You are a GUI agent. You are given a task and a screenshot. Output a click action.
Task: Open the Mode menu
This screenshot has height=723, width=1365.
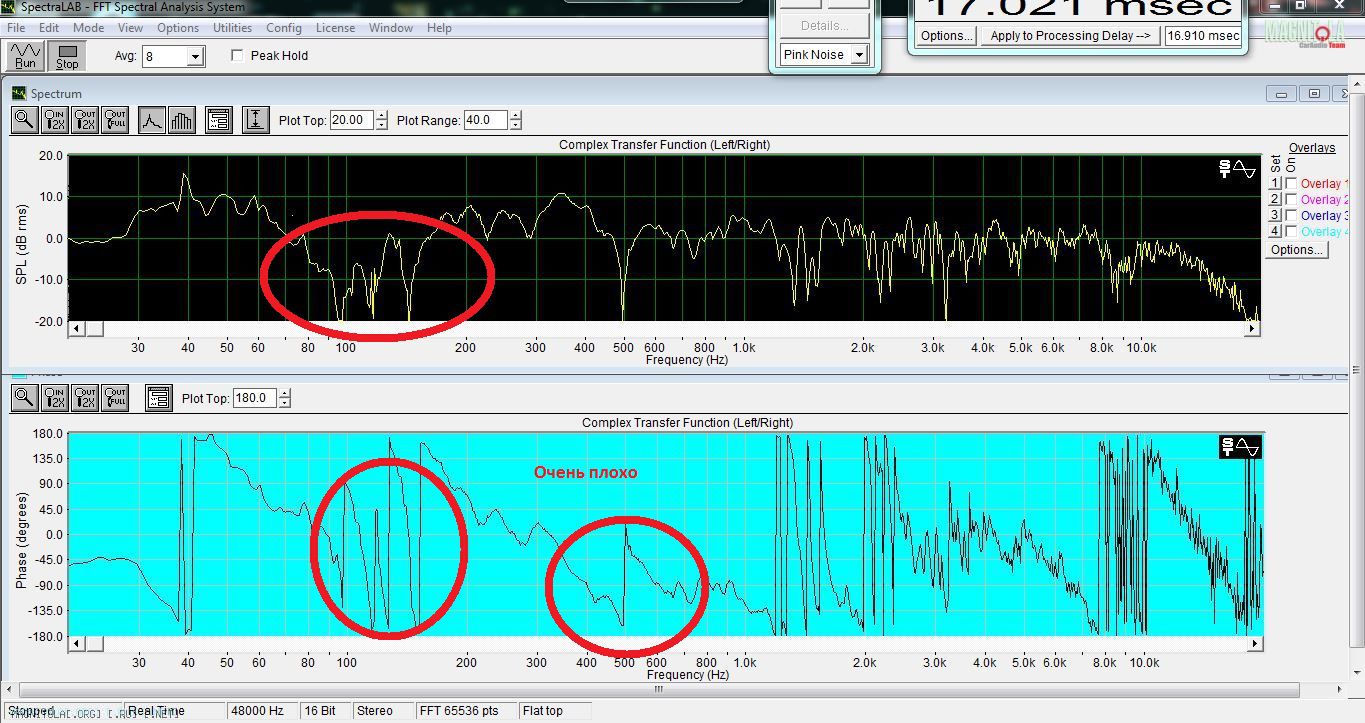coord(88,28)
